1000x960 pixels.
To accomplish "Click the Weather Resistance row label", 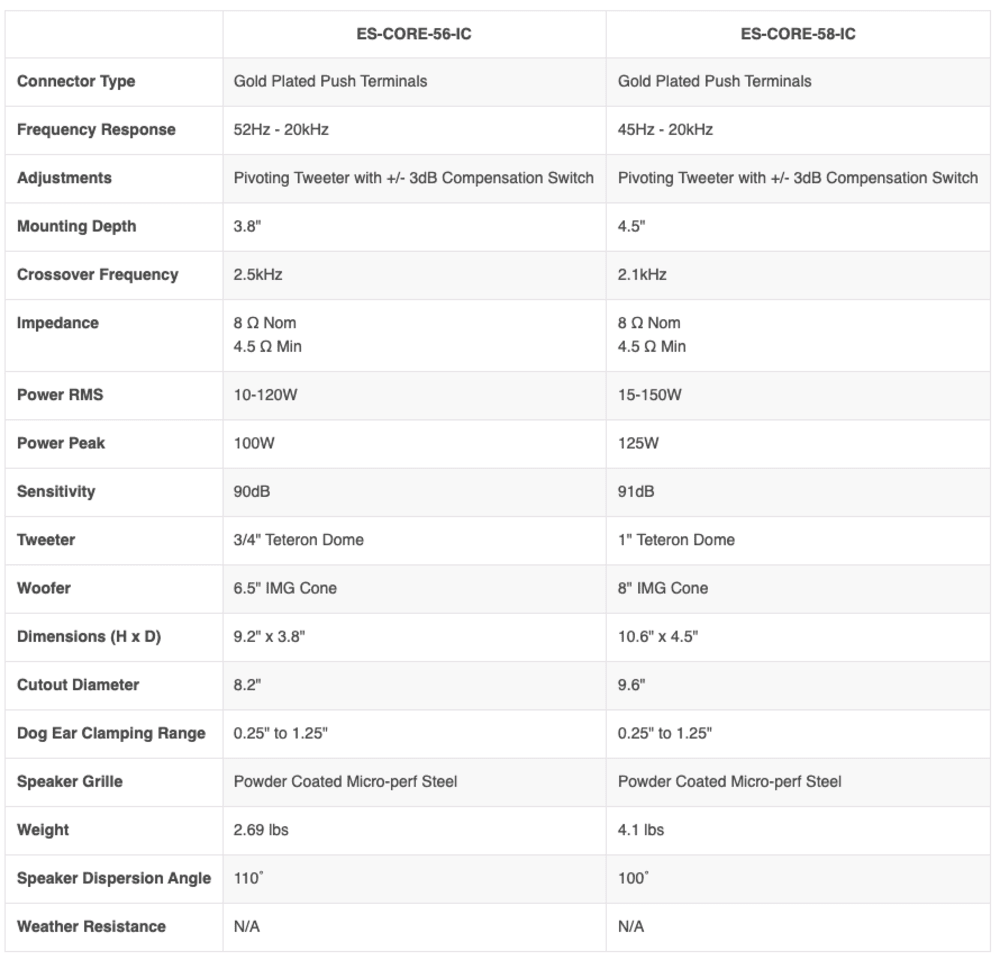I will point(91,927).
